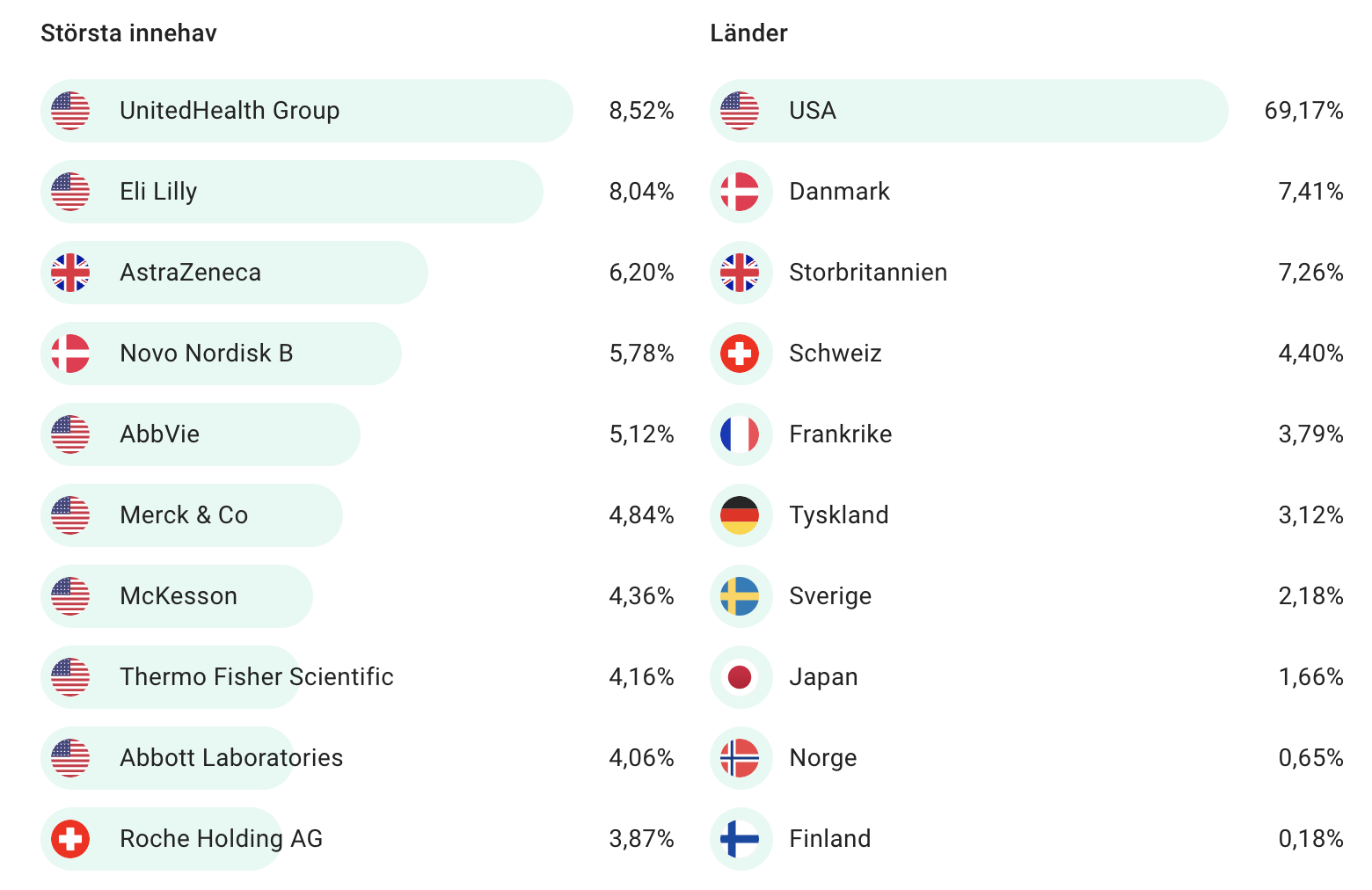
Task: Click the Schweiz country label
Action: pyautogui.click(x=835, y=354)
